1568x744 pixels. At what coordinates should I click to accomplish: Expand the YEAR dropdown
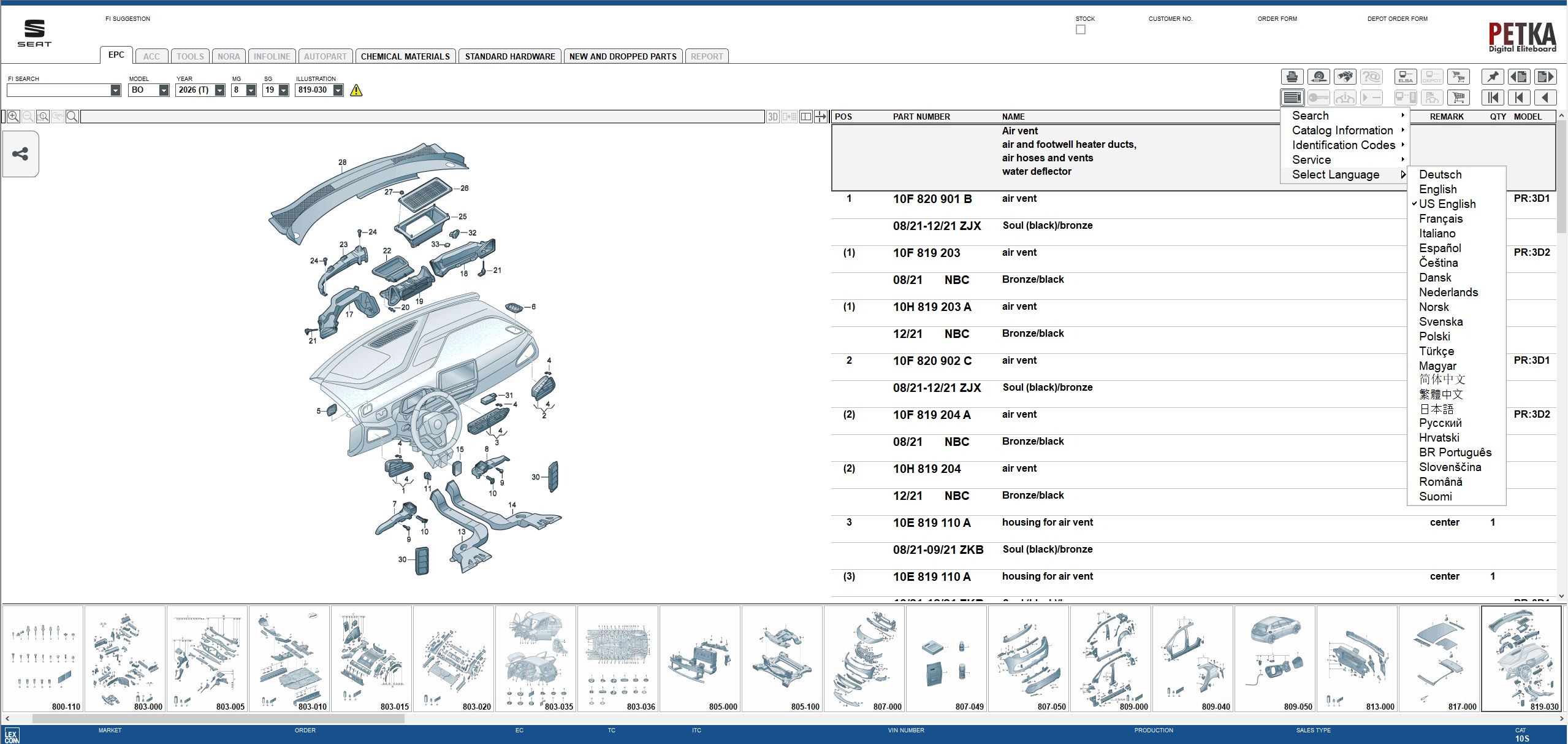pyautogui.click(x=219, y=90)
